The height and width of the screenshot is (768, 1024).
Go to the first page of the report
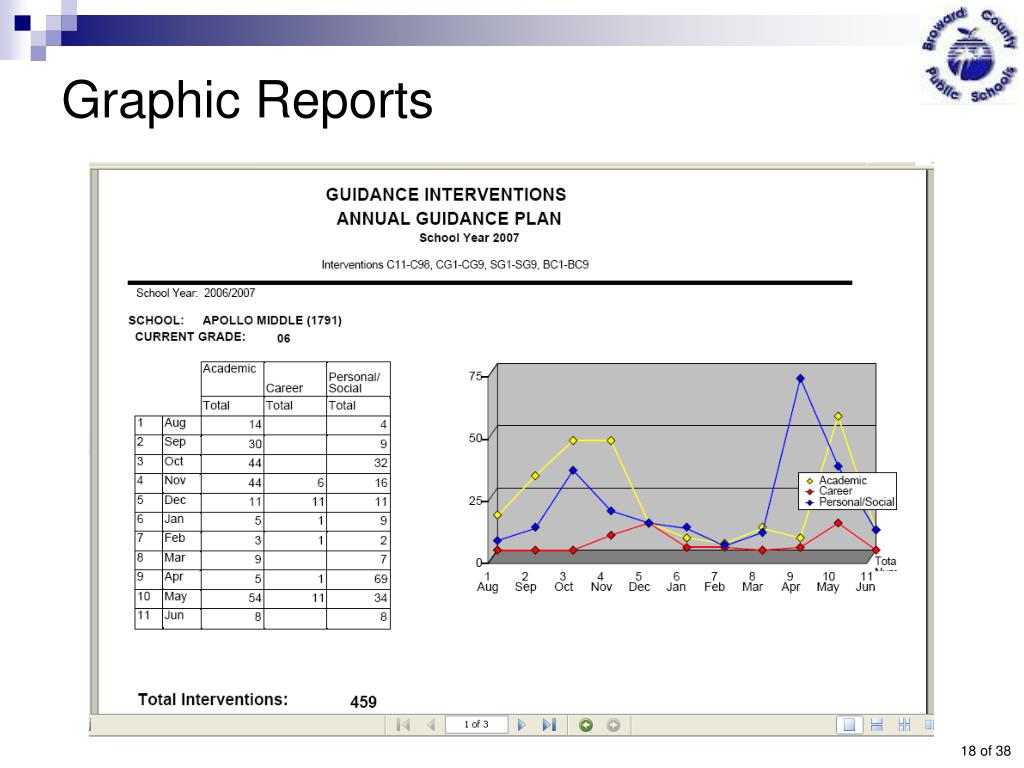click(x=403, y=724)
